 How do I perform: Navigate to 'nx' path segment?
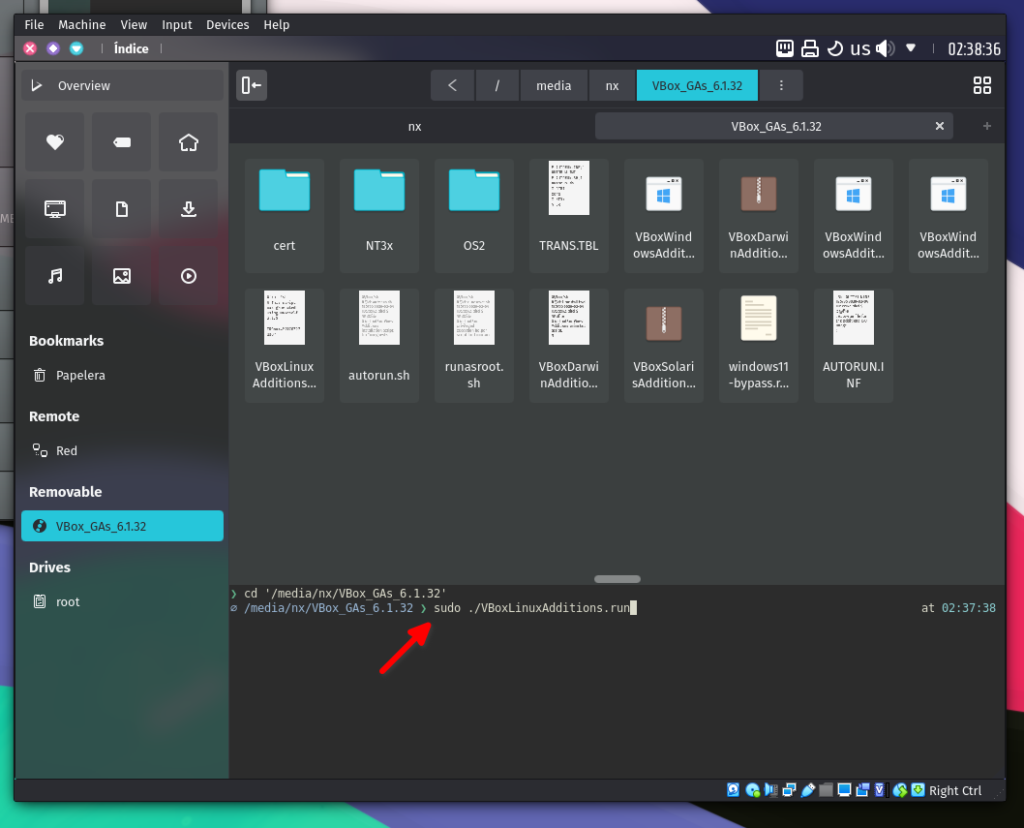pos(612,85)
